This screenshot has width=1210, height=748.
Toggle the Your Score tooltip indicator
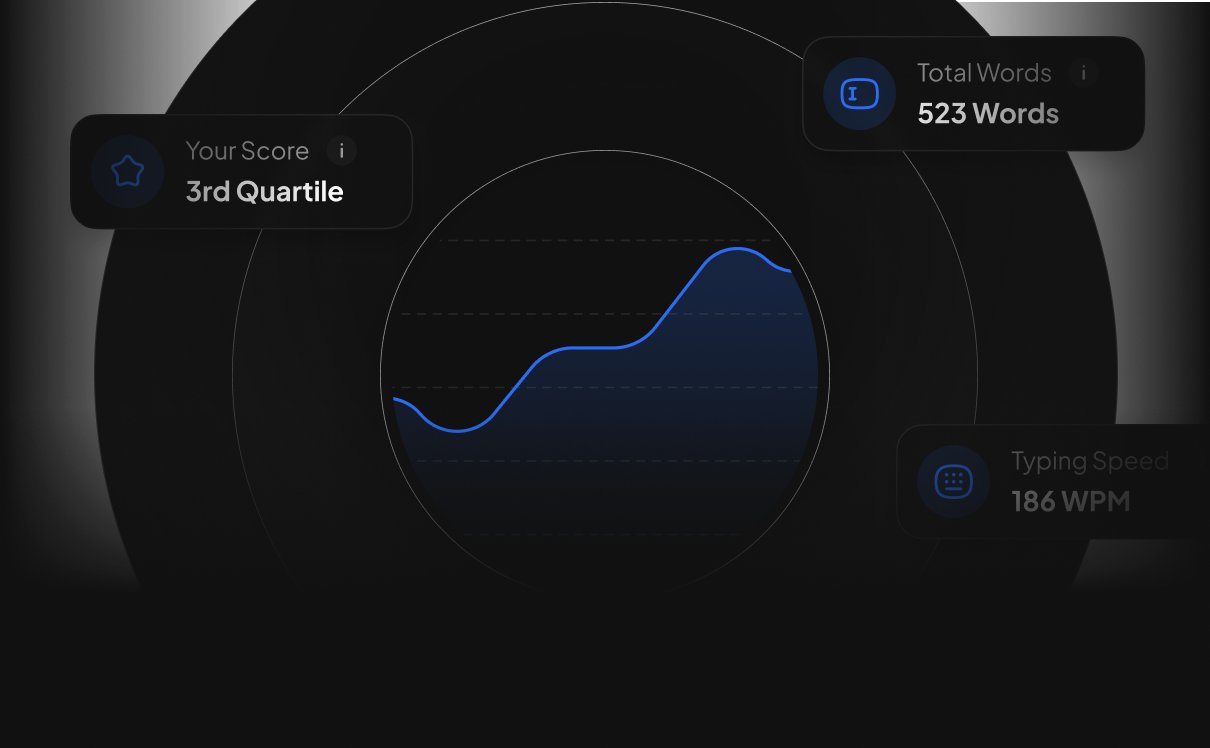[x=343, y=151]
